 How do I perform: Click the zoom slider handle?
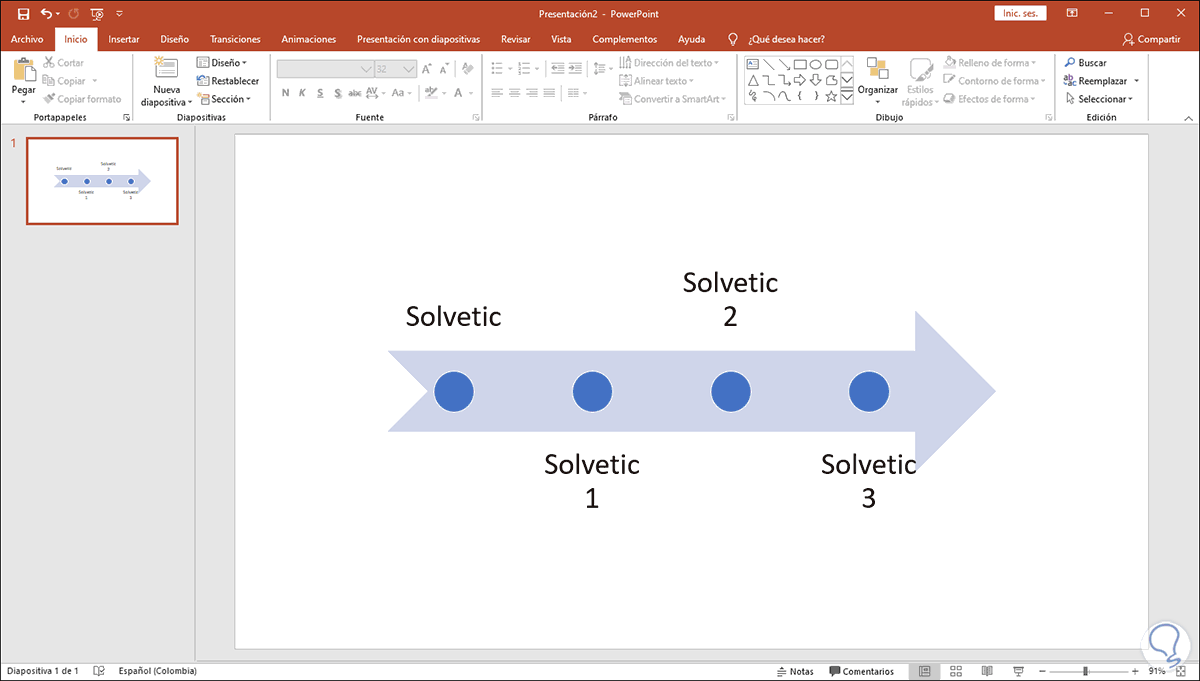click(x=1085, y=671)
